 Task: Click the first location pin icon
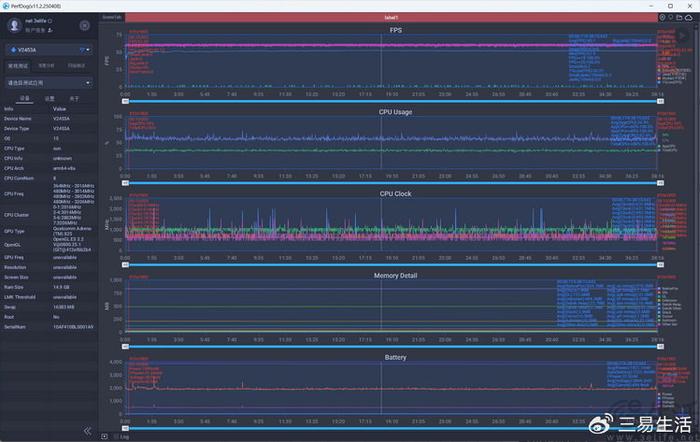pos(662,17)
